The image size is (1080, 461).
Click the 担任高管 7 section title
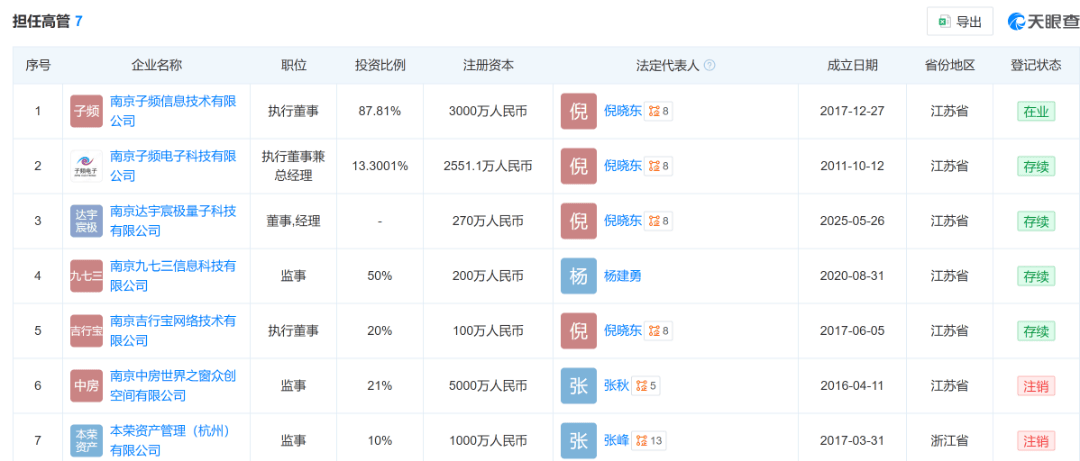click(47, 21)
